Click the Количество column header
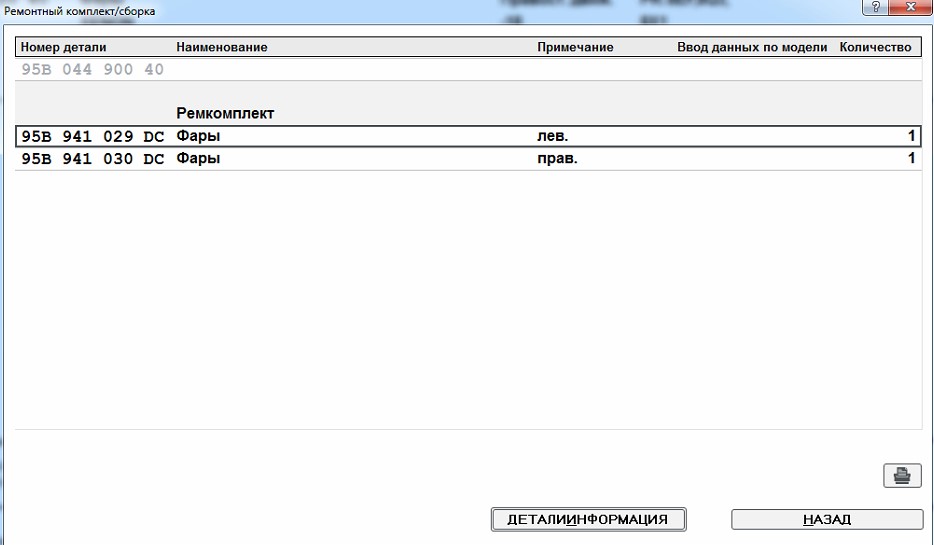 pyautogui.click(x=875, y=47)
